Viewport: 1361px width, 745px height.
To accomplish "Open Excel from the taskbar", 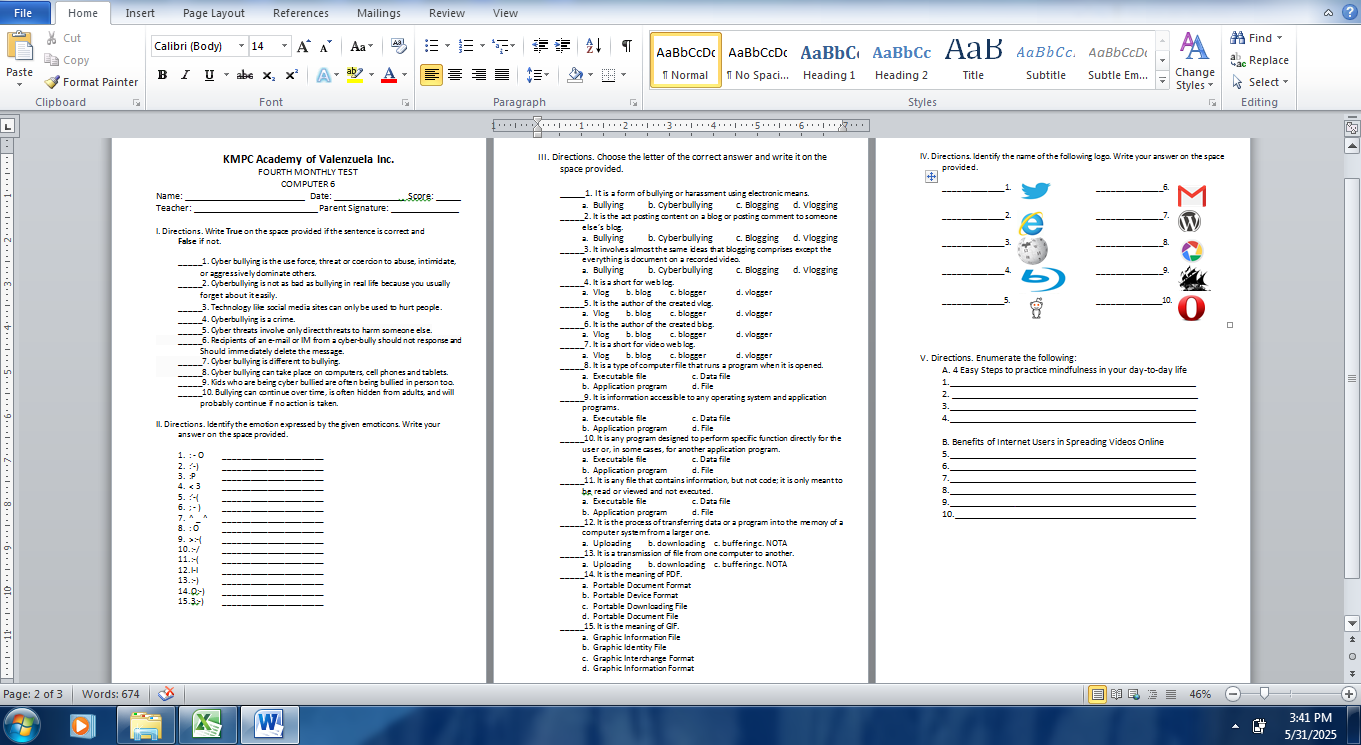I will (x=206, y=724).
